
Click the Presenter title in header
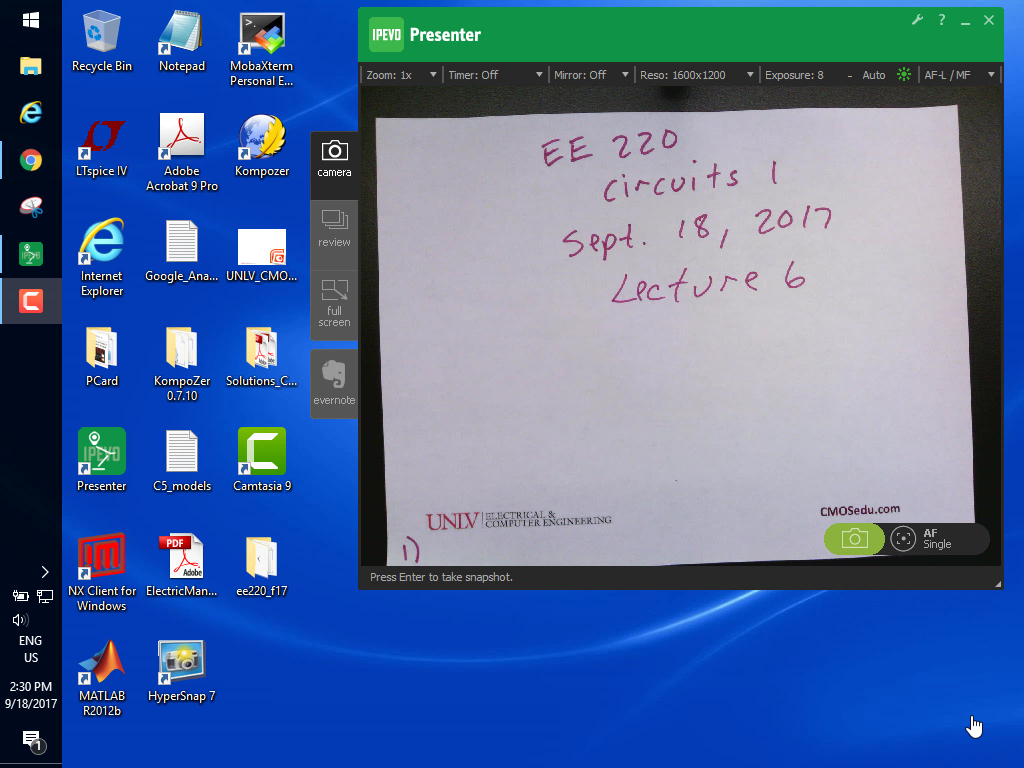coord(445,35)
